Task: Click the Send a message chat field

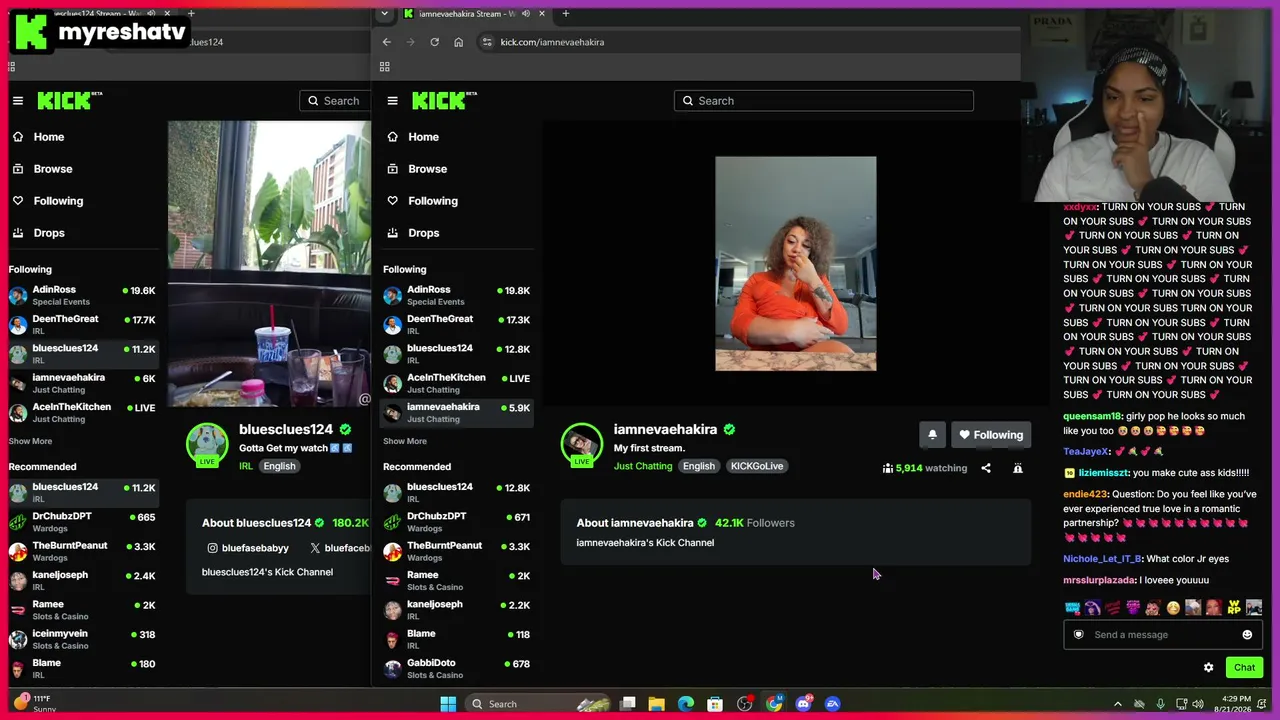Action: (1163, 635)
